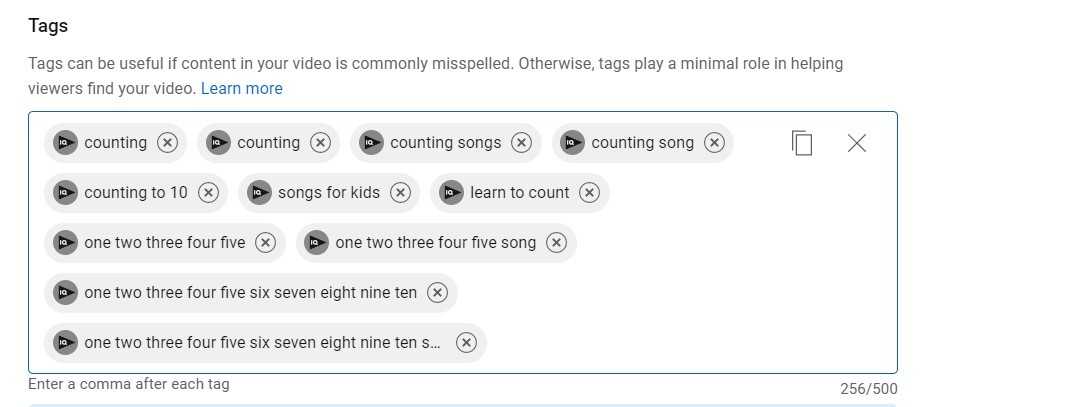
Task: Click the "Enter a comma after each tag" hint
Action: coord(128,384)
